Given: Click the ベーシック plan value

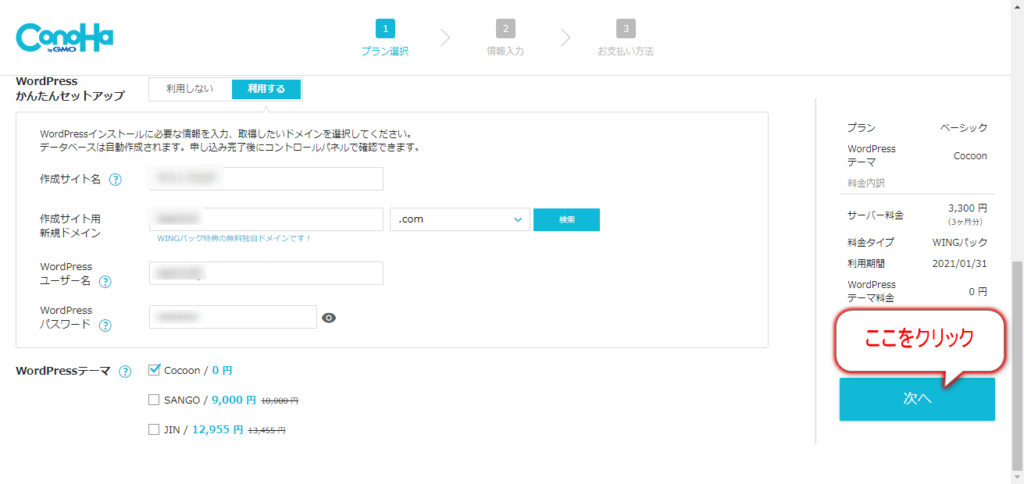Looking at the screenshot, I should (964, 128).
